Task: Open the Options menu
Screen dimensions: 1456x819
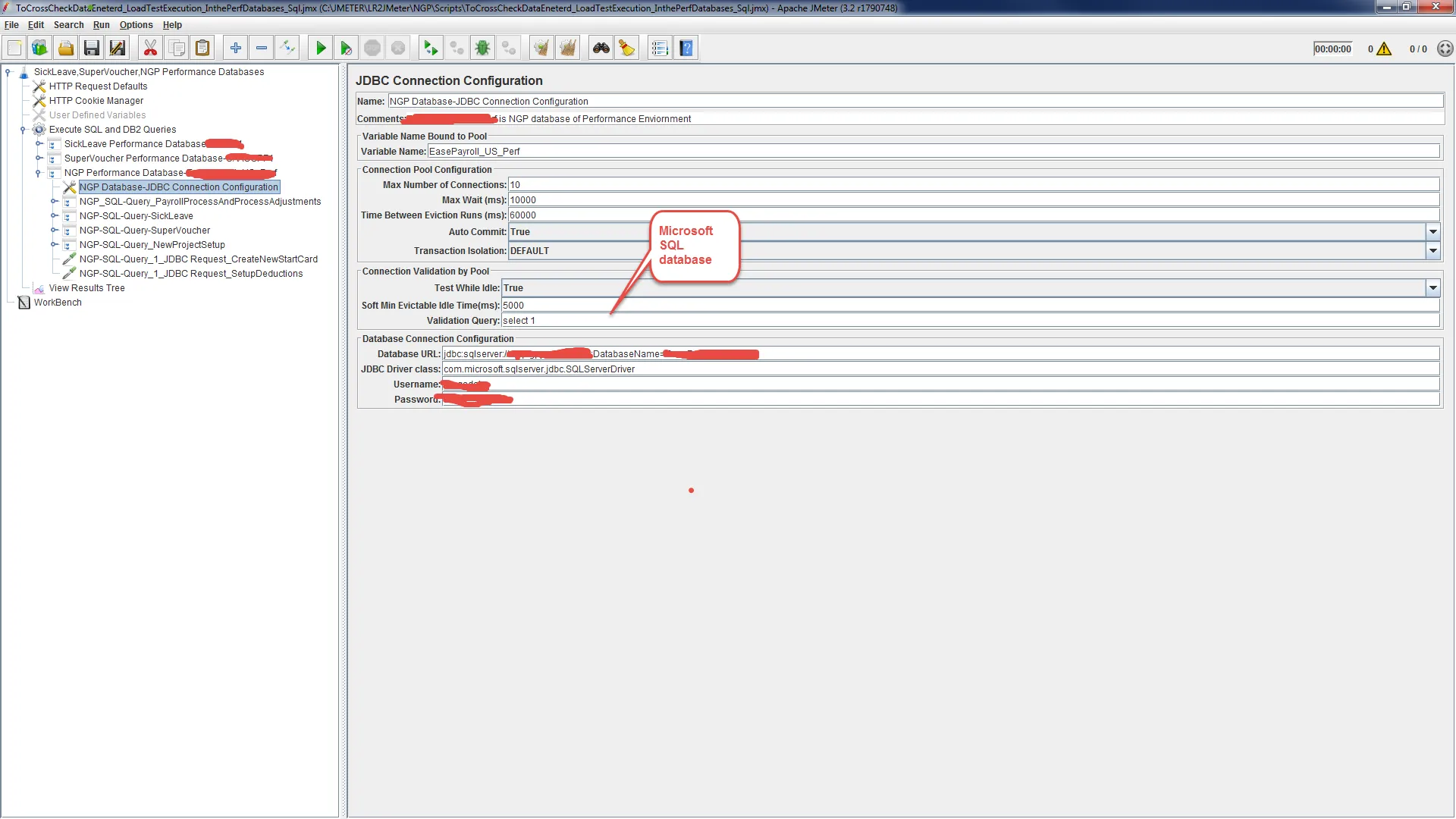Action: click(x=136, y=25)
